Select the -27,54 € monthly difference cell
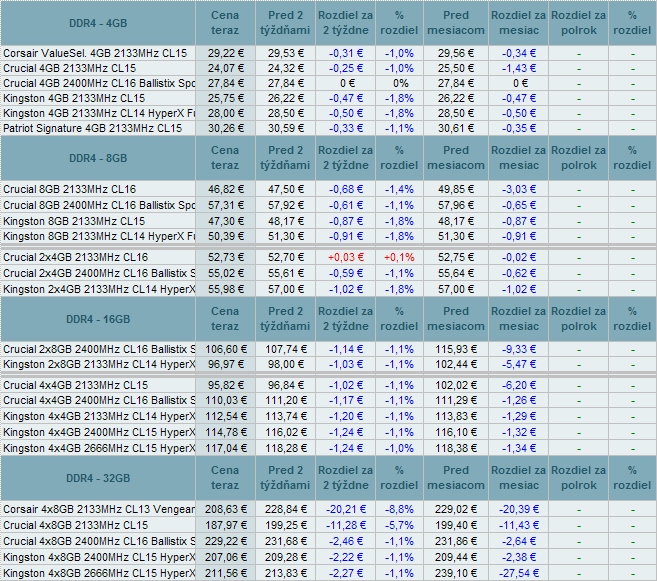The image size is (657, 581). click(519, 573)
